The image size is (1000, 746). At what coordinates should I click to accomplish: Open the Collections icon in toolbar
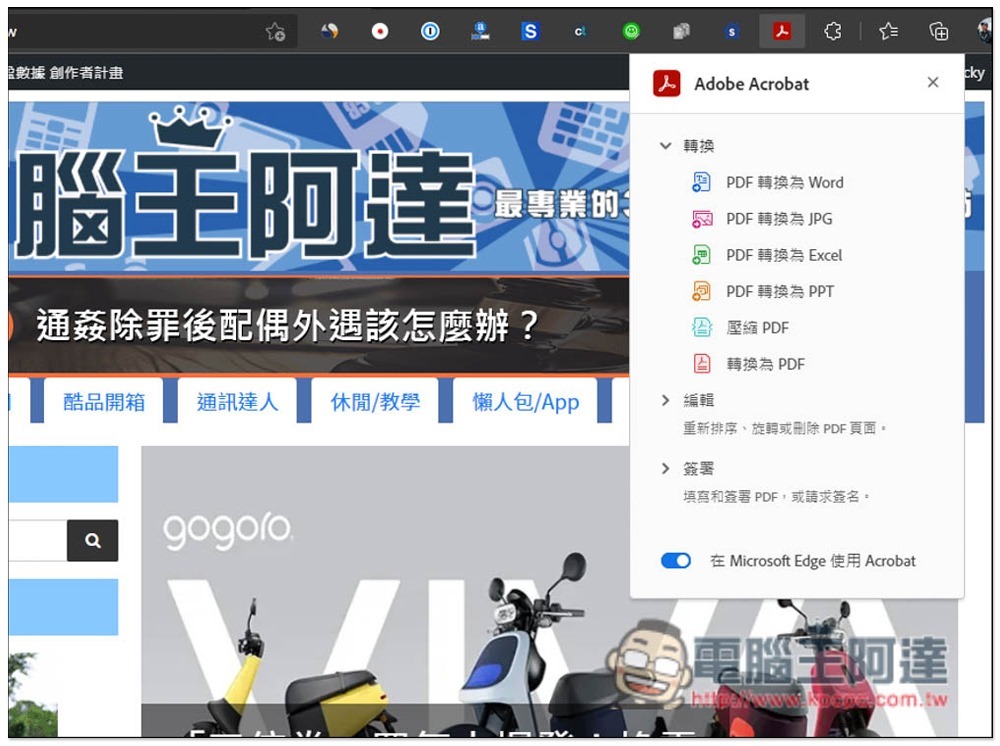(x=938, y=32)
